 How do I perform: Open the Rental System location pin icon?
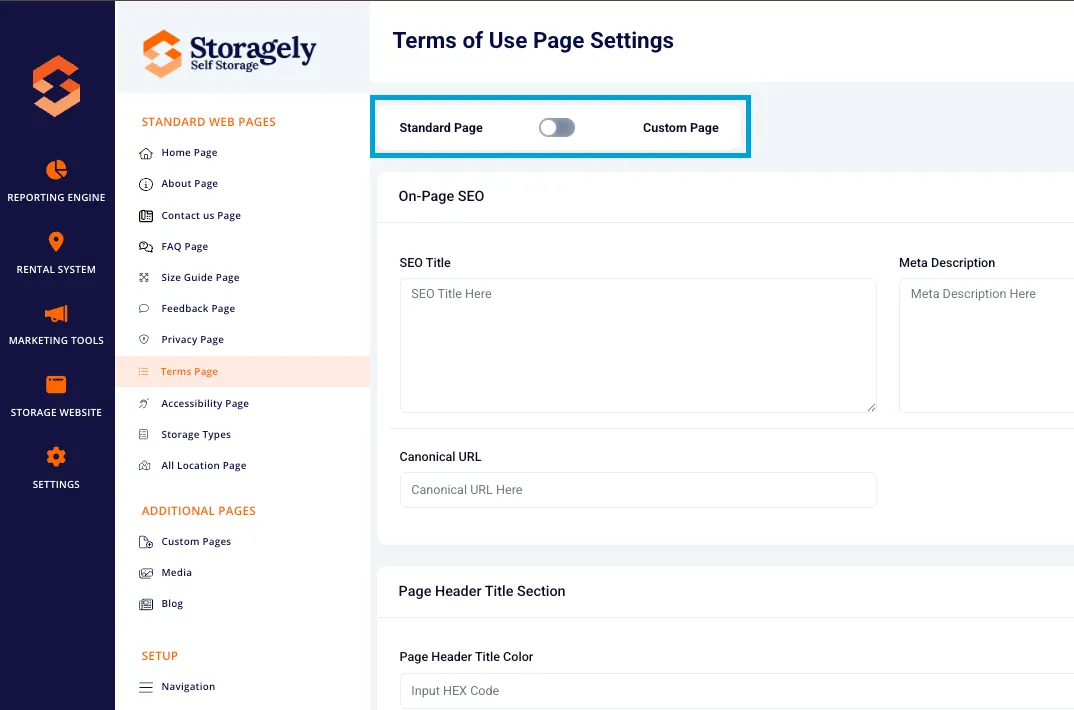(x=56, y=242)
